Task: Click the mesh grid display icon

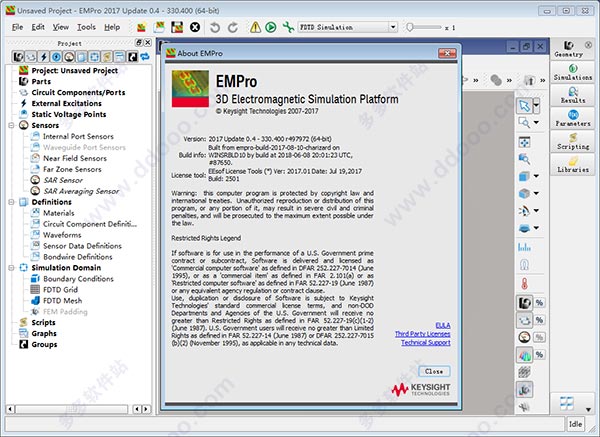Action: pyautogui.click(x=524, y=372)
